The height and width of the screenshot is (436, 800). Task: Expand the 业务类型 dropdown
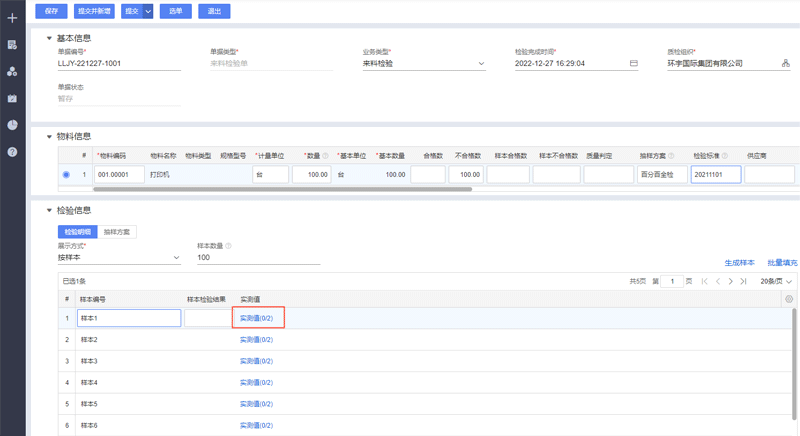[x=481, y=63]
